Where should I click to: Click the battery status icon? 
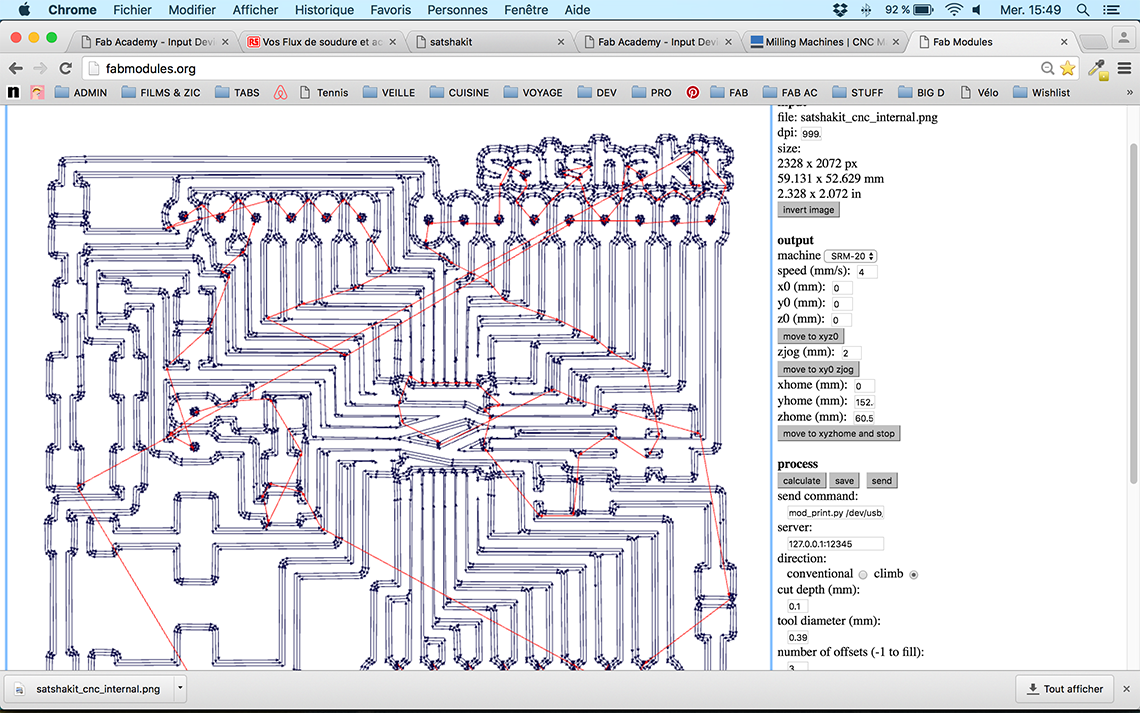click(x=923, y=9)
